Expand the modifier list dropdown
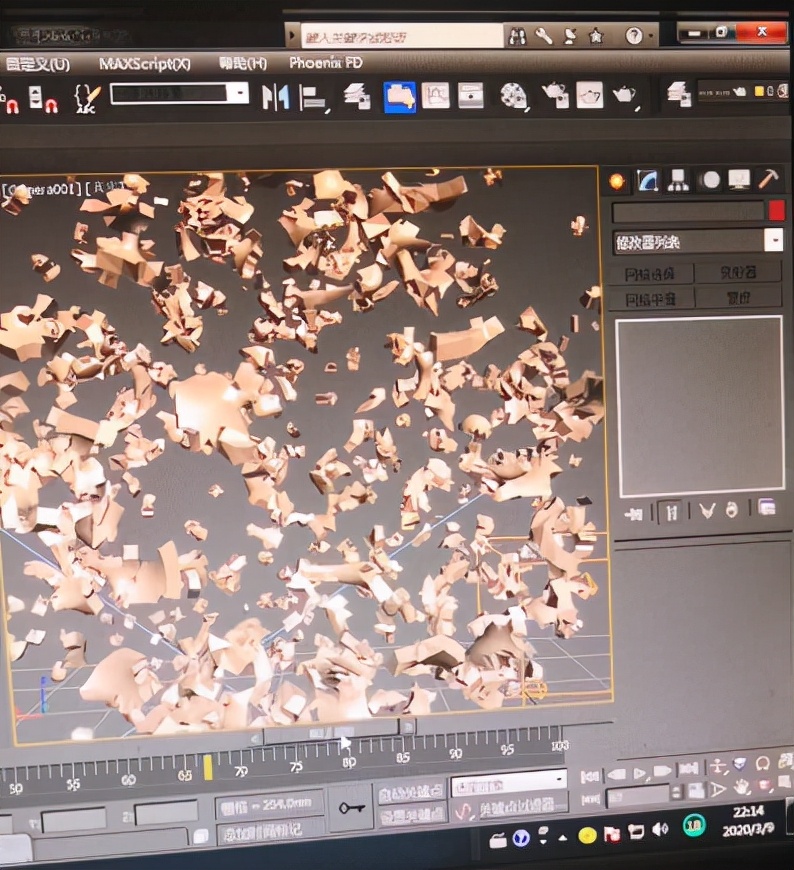The width and height of the screenshot is (794, 870). (x=773, y=241)
